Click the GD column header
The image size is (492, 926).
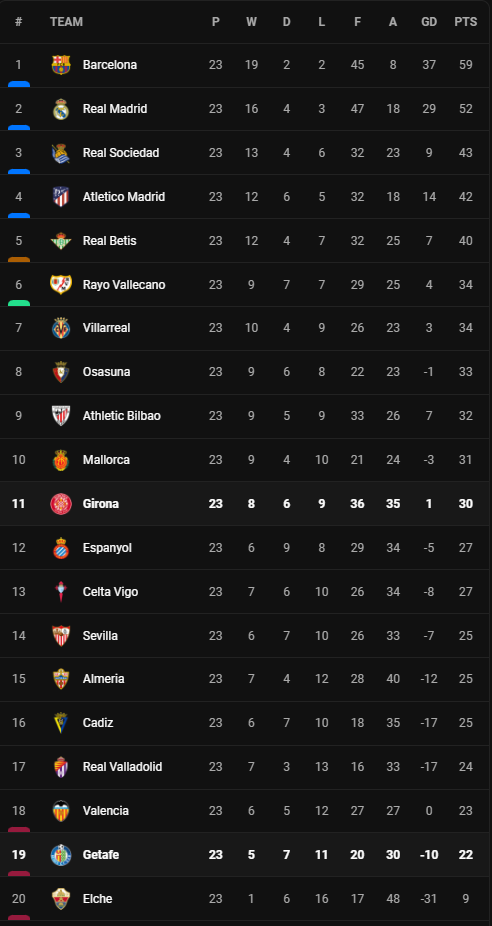point(429,22)
